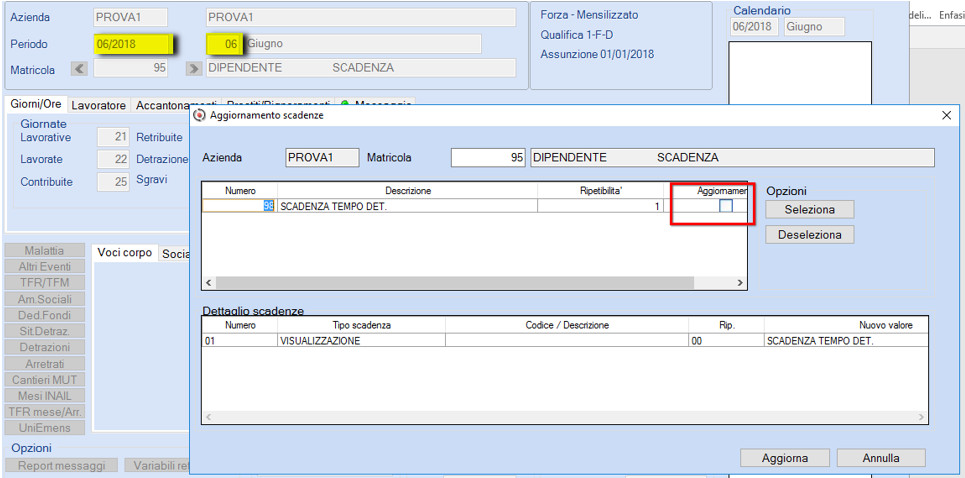The image size is (965, 478).
Task: Click the UniEmens side button
Action: click(x=44, y=428)
